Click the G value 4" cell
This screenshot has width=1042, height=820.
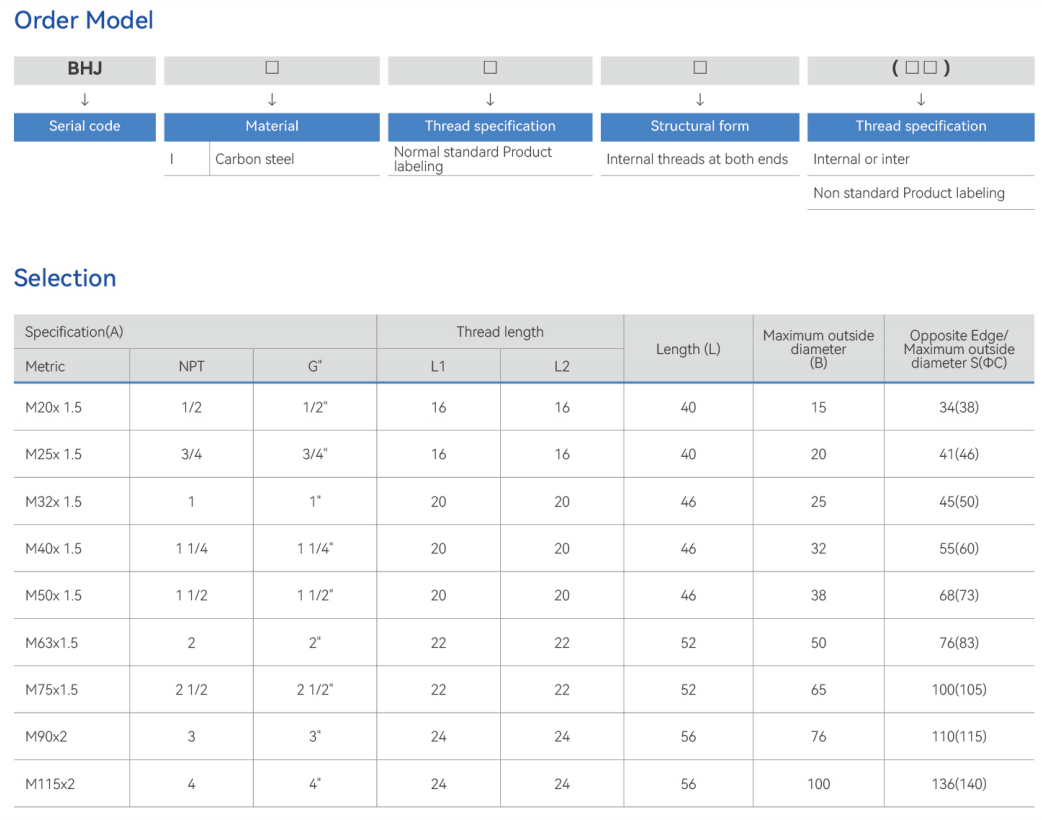[x=315, y=784]
